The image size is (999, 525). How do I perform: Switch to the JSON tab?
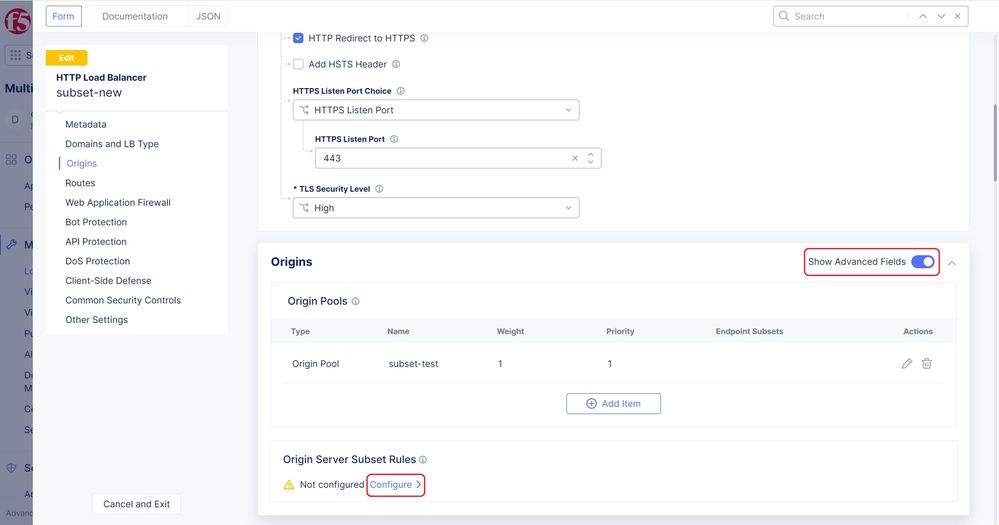pos(207,16)
